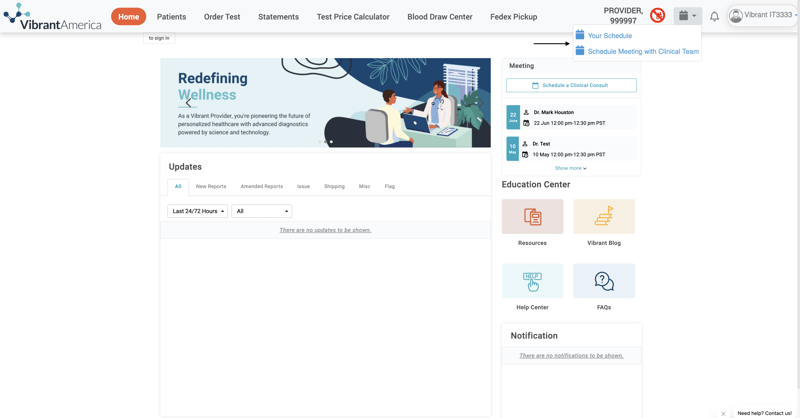
Task: Open the notifications bell
Action: coord(714,16)
